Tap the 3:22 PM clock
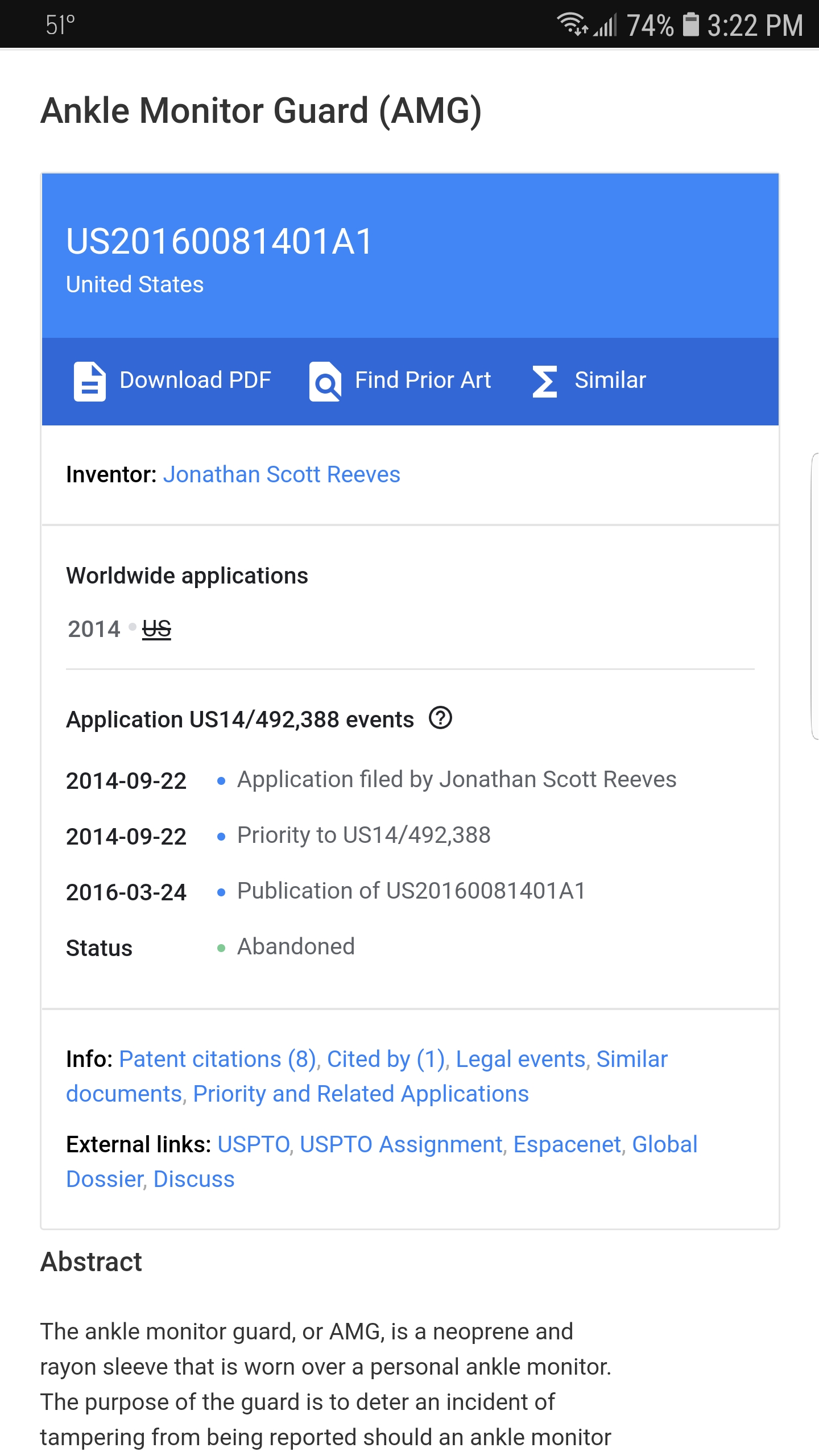Viewport: 819px width, 1456px height. (755, 25)
